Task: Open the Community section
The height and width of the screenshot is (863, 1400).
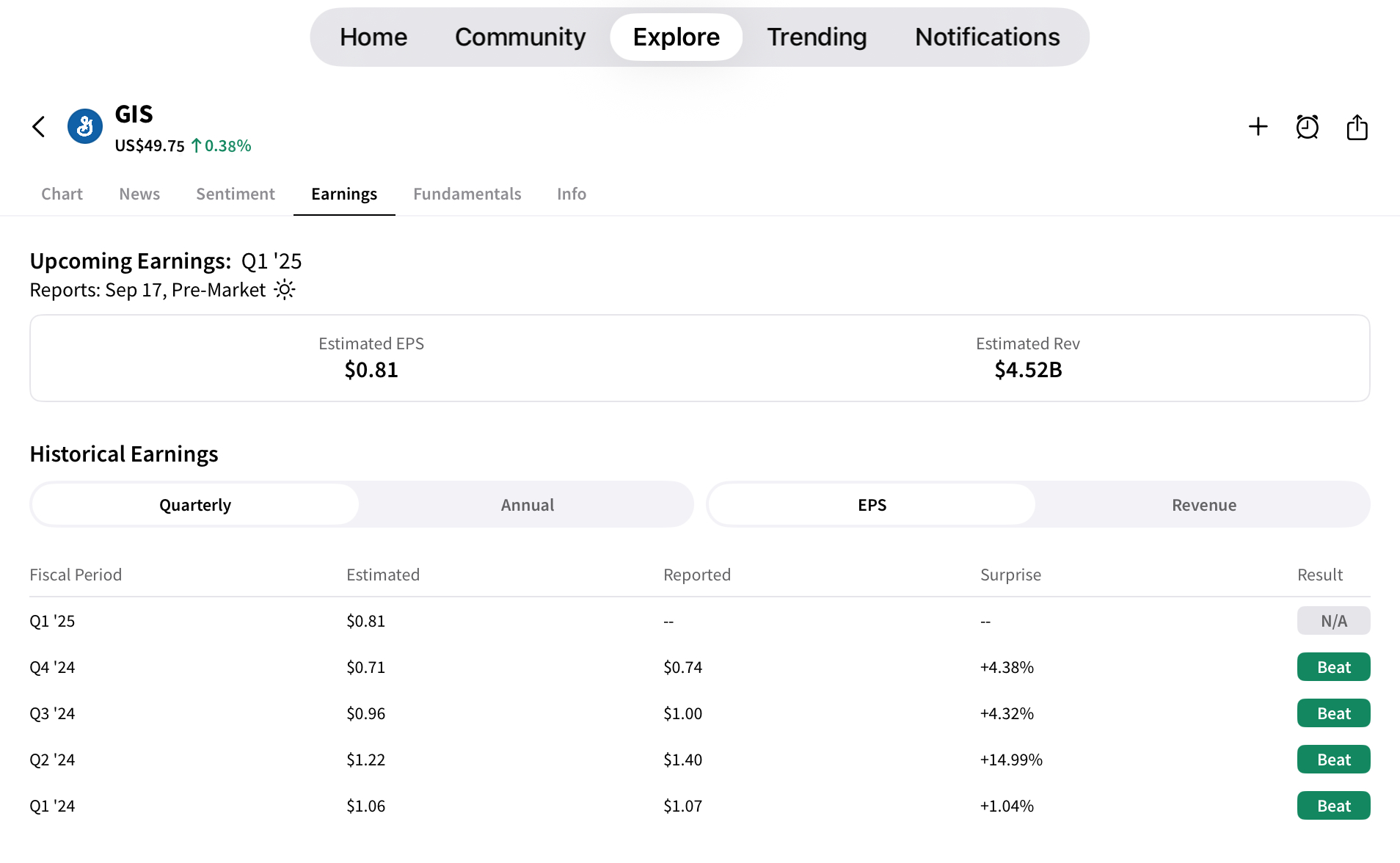Action: tap(519, 37)
